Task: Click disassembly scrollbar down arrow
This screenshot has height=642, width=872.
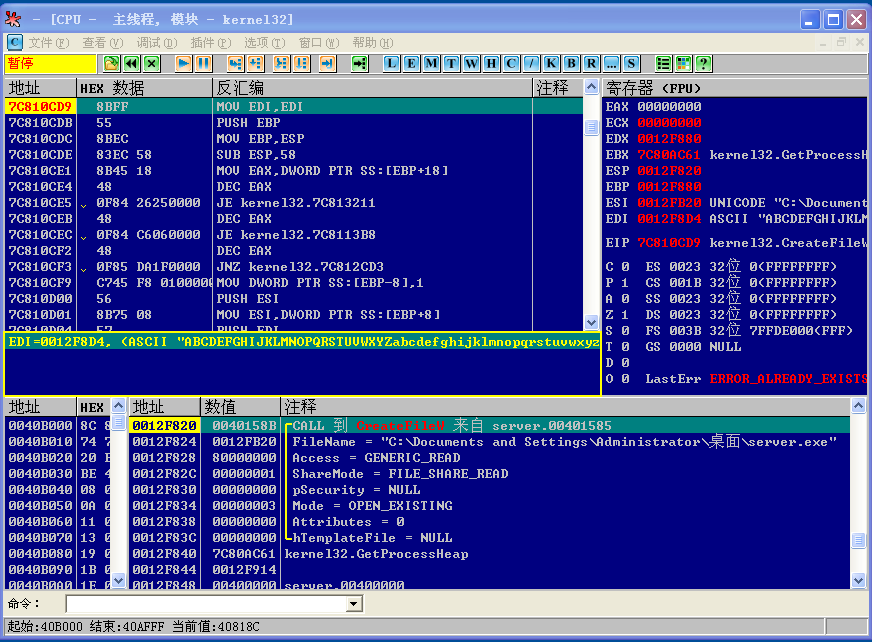Action: [x=591, y=322]
